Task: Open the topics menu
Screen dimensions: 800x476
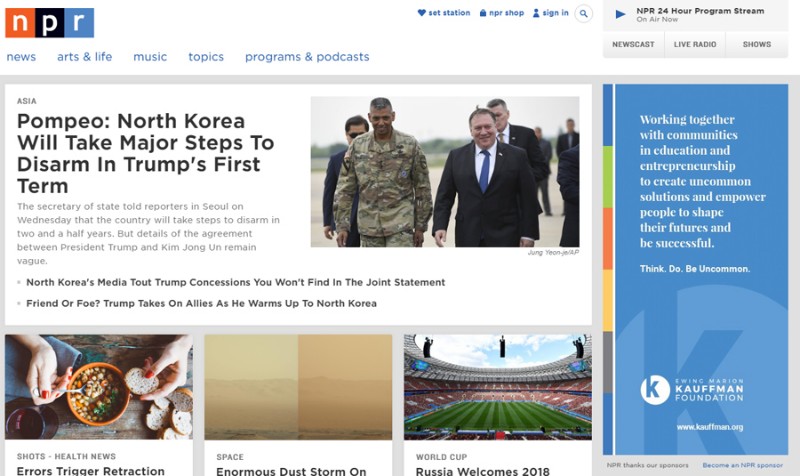Action: [x=206, y=57]
